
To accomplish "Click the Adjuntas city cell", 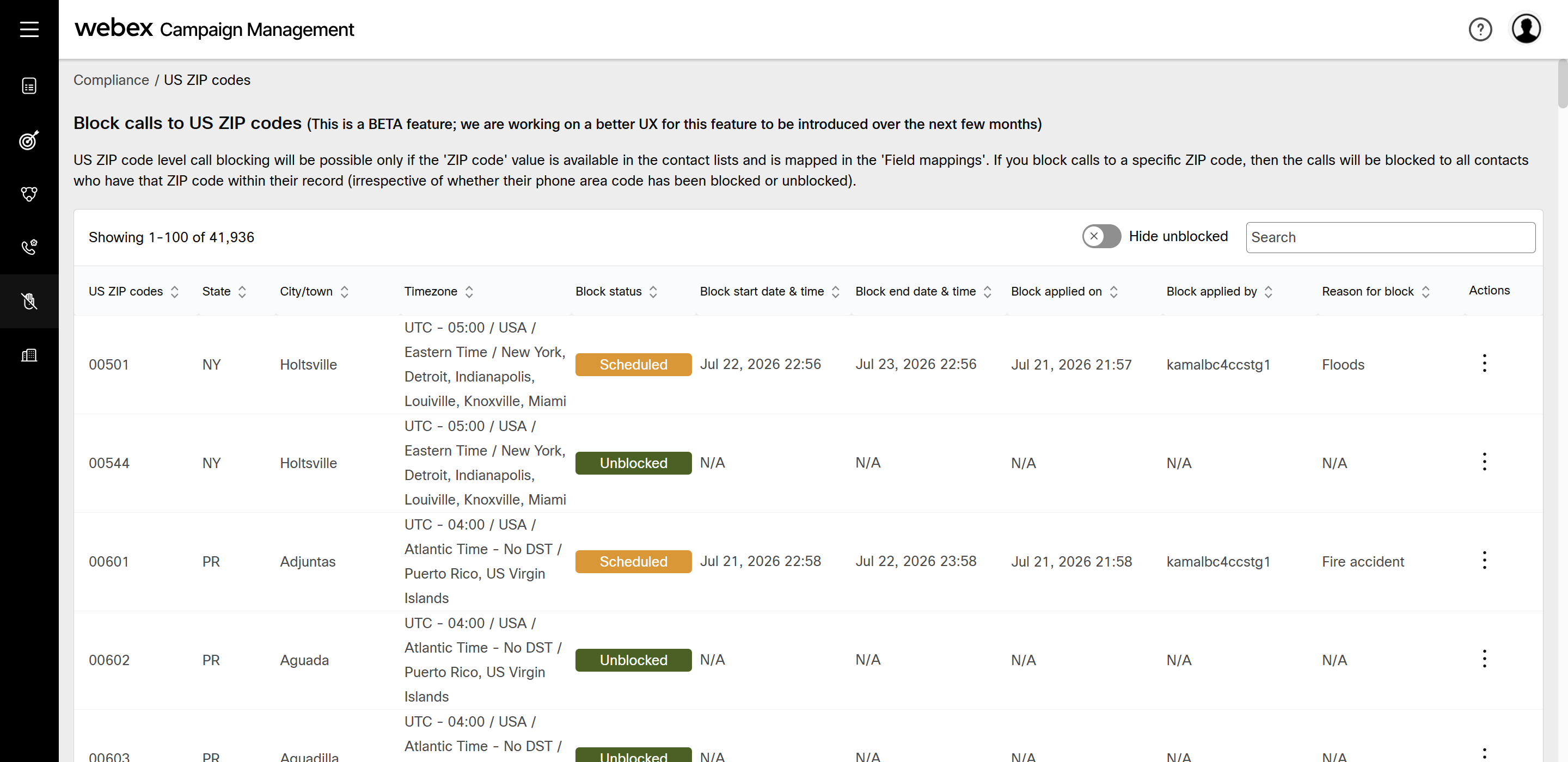I will (x=308, y=562).
